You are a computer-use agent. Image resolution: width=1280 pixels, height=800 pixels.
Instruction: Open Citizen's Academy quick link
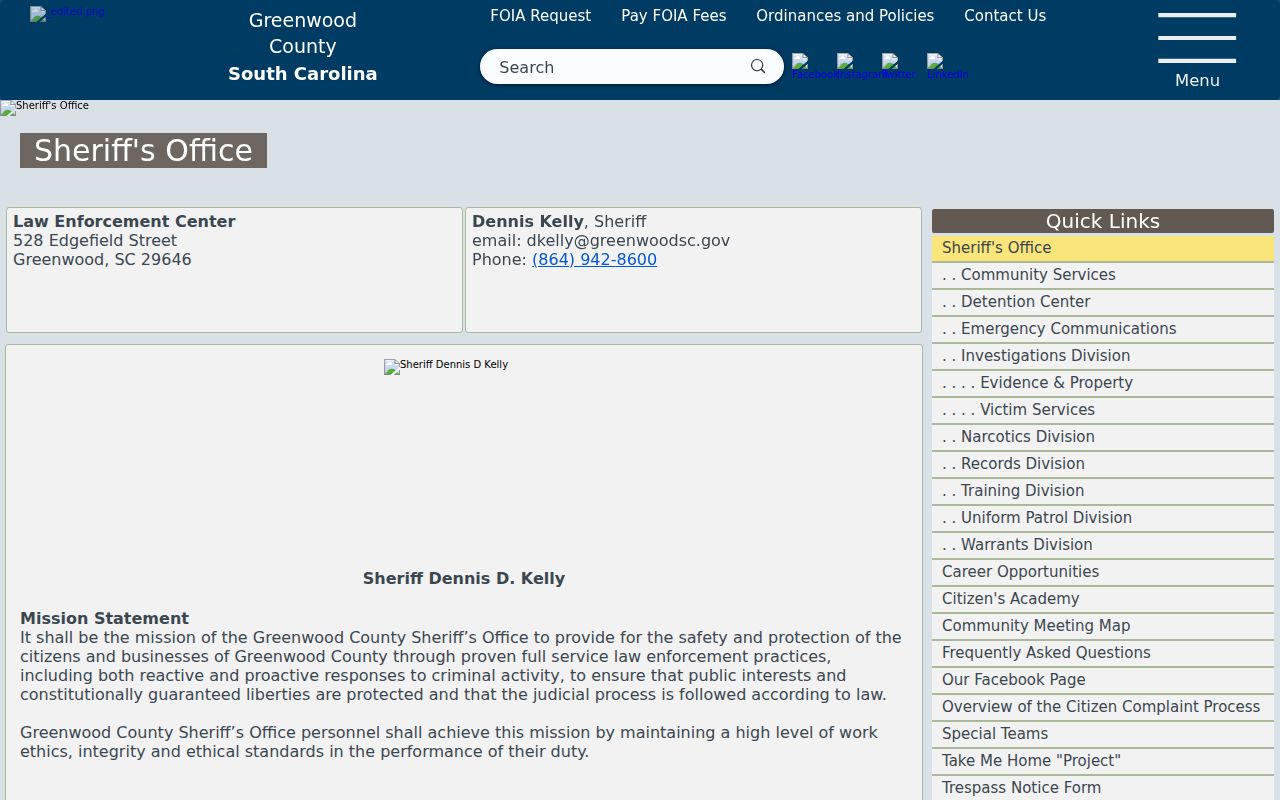[x=1103, y=599]
